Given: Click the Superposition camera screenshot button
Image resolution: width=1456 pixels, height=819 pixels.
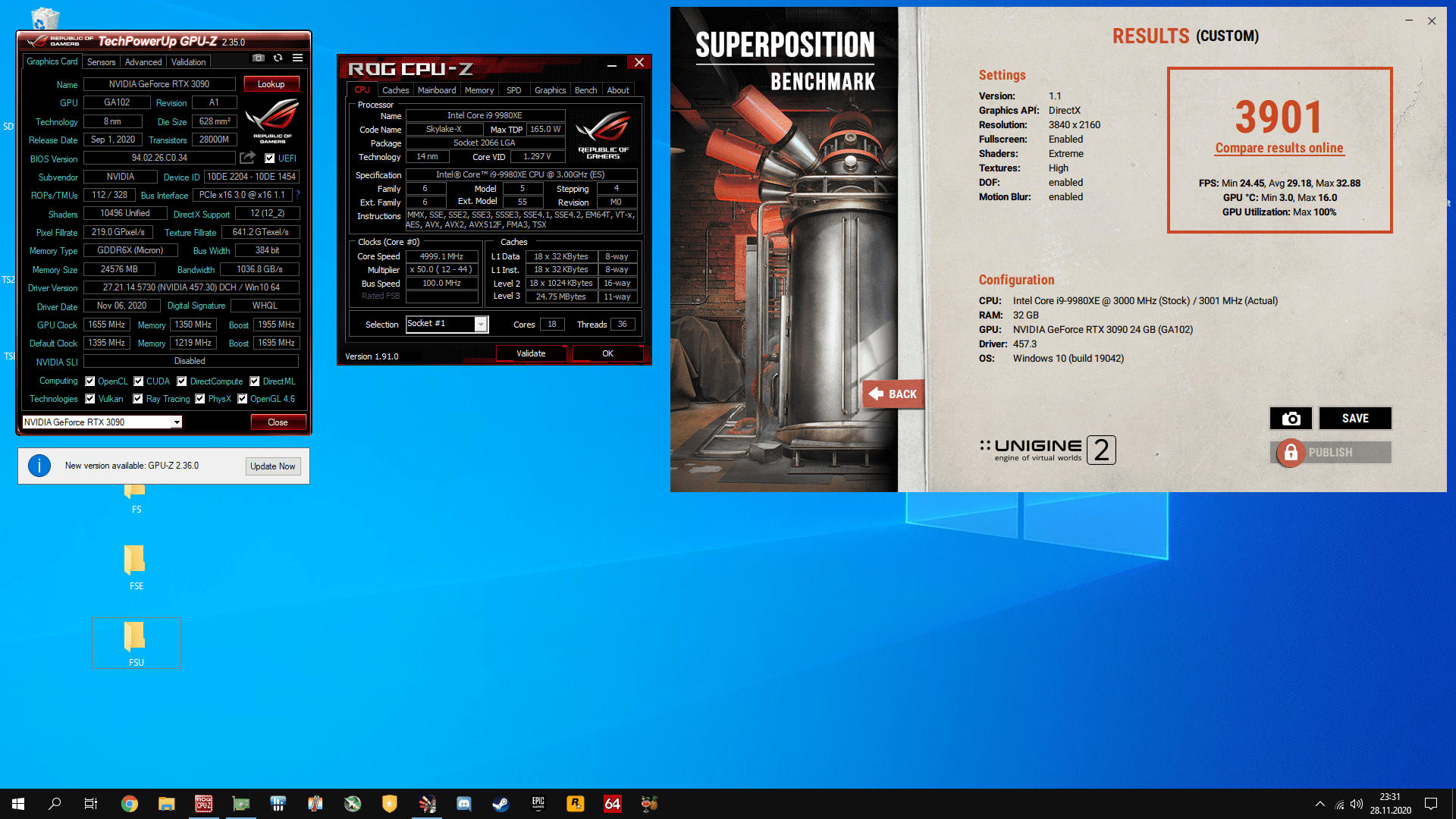Looking at the screenshot, I should click(1291, 419).
